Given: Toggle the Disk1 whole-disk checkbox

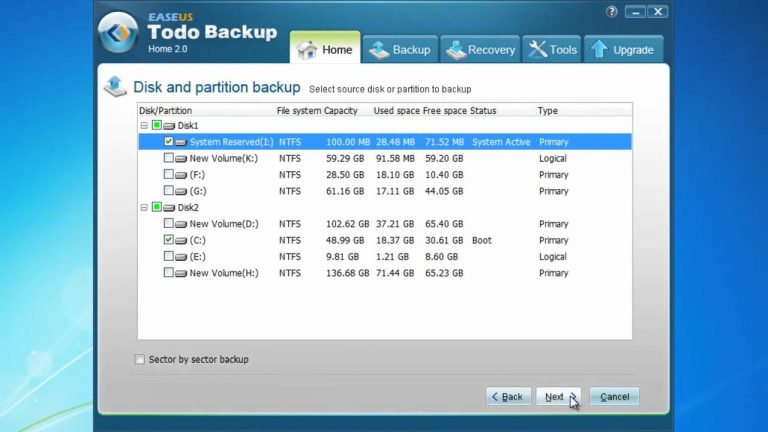Looking at the screenshot, I should coord(157,125).
